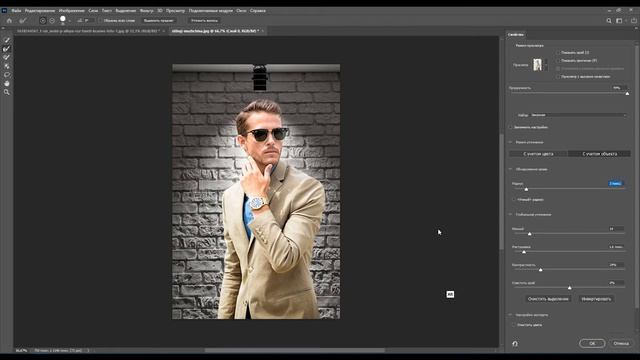Close the first document tab

pos(164,31)
